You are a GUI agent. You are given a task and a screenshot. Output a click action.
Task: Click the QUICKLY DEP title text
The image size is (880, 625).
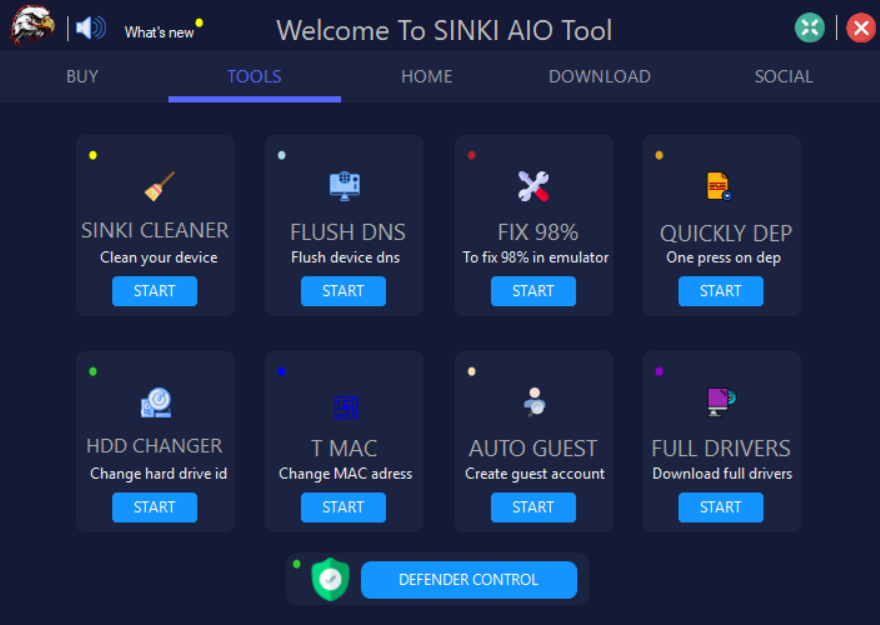pos(726,233)
